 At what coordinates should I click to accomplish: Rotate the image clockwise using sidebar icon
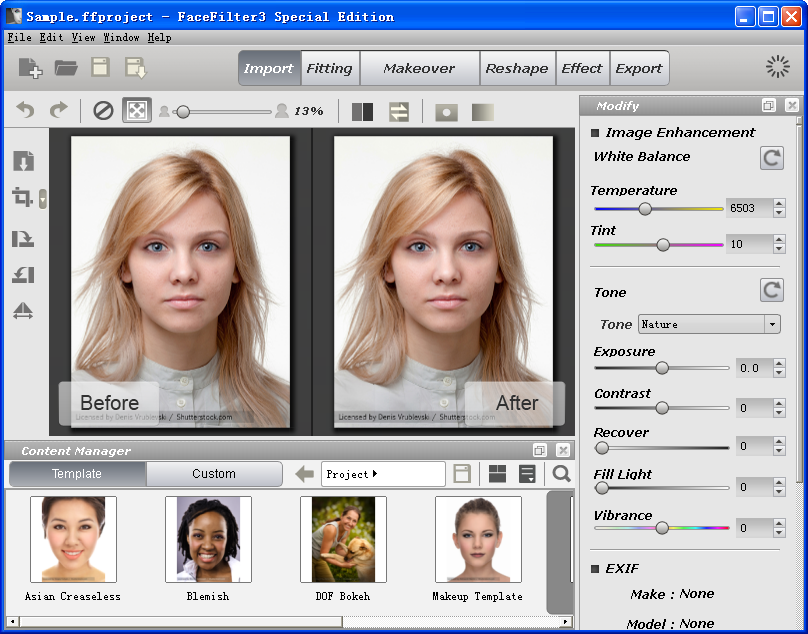[x=25, y=238]
